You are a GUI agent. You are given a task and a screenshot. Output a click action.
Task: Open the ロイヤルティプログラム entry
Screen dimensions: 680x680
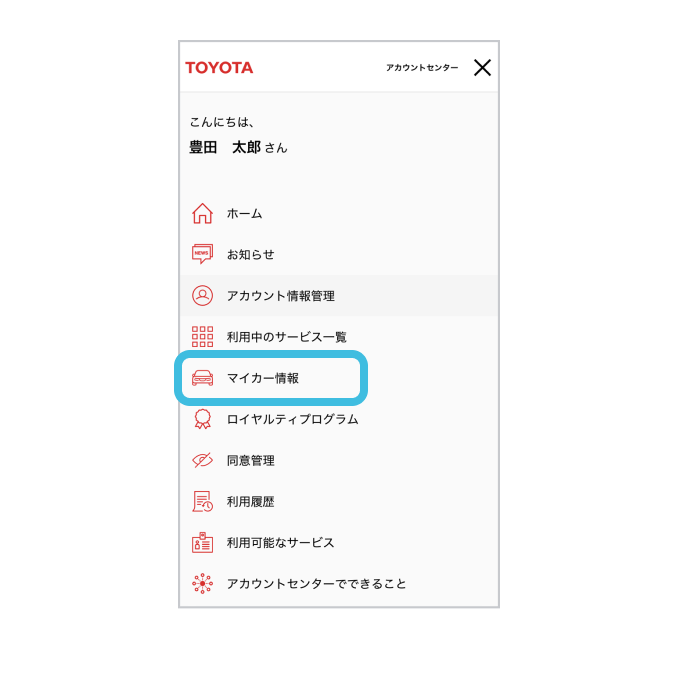[292, 419]
